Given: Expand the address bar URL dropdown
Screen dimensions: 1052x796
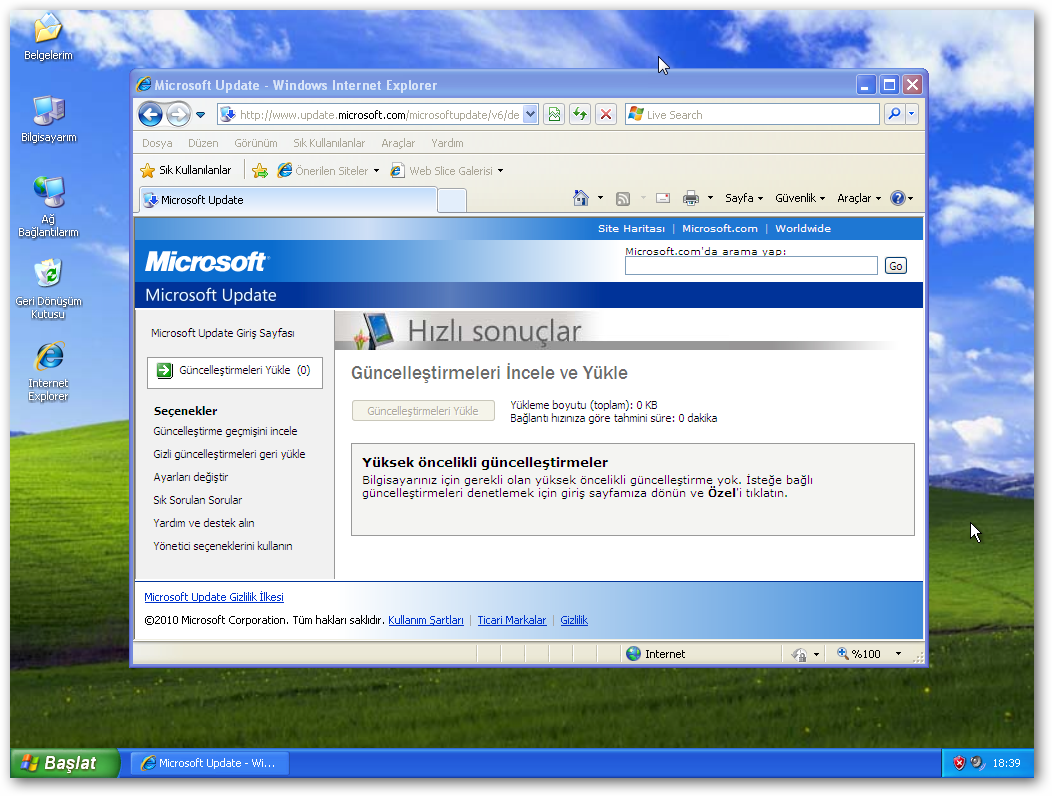Looking at the screenshot, I should pos(530,115).
